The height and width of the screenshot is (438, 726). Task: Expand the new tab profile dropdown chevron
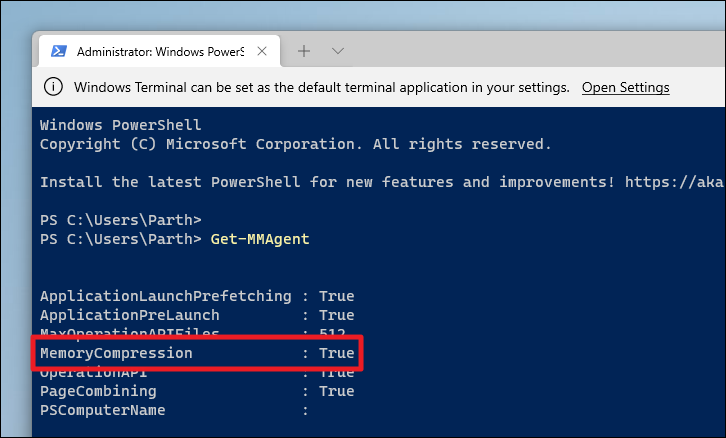[338, 51]
